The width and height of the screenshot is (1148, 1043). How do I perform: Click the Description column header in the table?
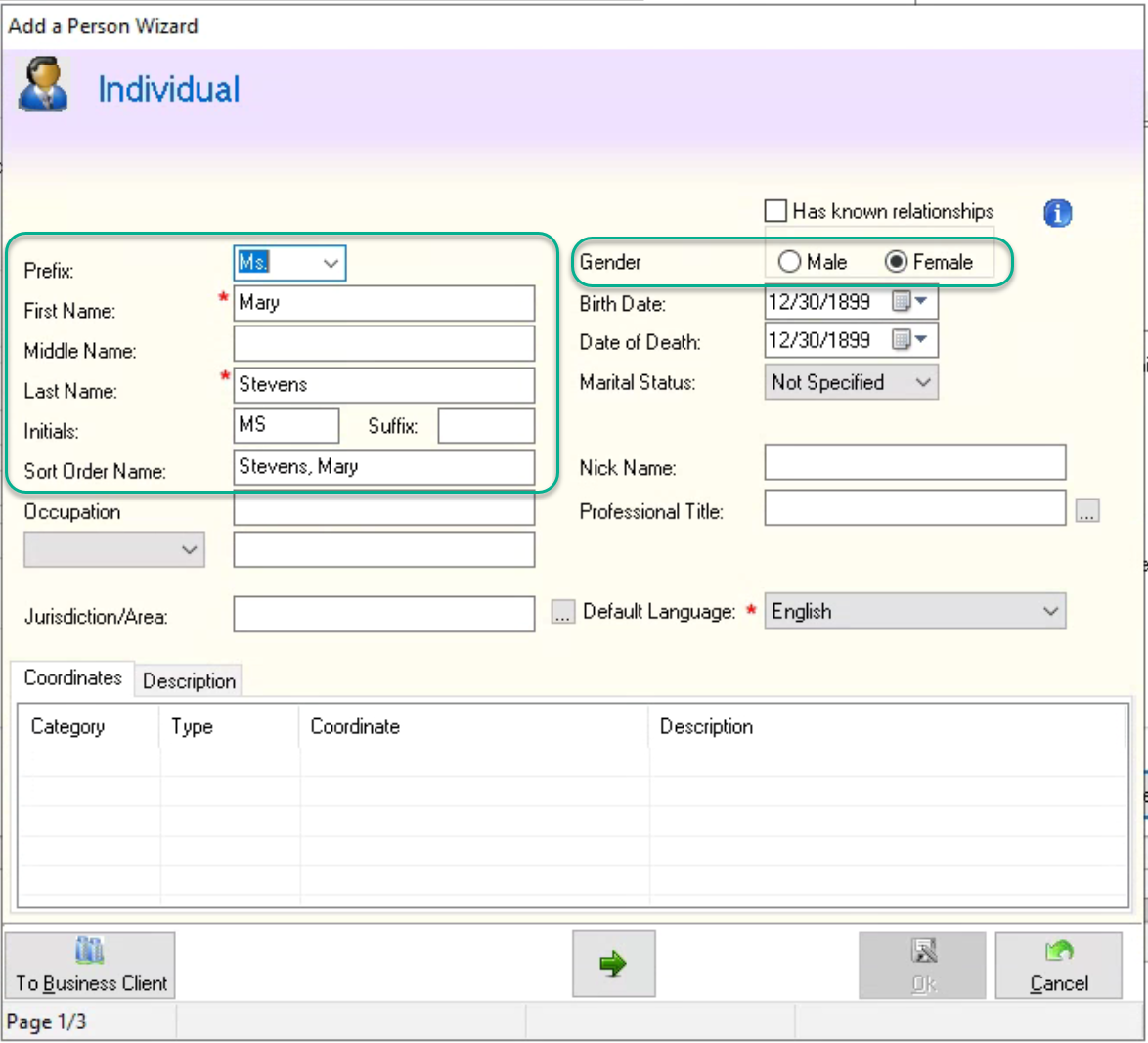pyautogui.click(x=888, y=727)
